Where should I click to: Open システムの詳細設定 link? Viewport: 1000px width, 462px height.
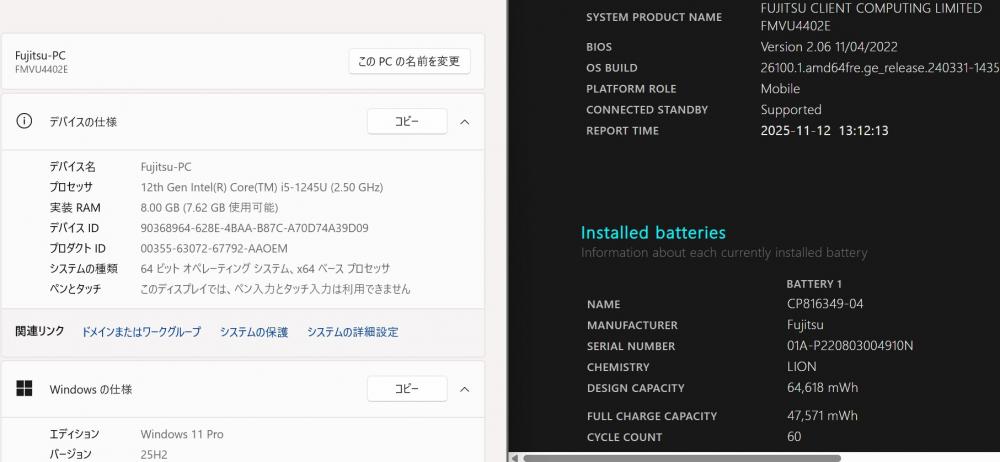[x=353, y=332]
